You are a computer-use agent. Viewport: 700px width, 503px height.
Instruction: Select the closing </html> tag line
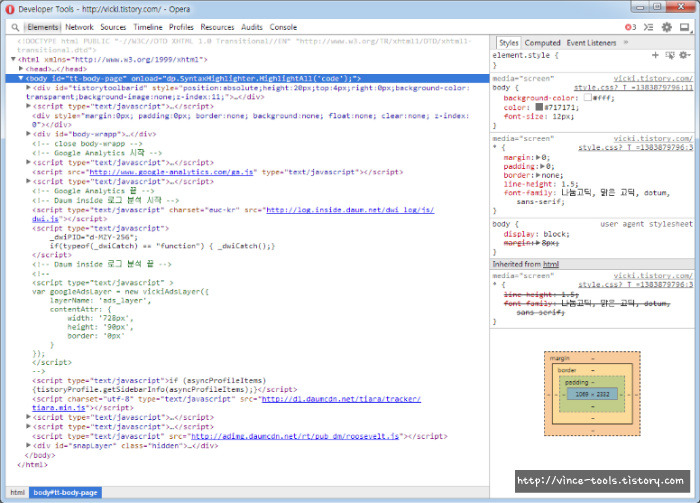[x=32, y=465]
